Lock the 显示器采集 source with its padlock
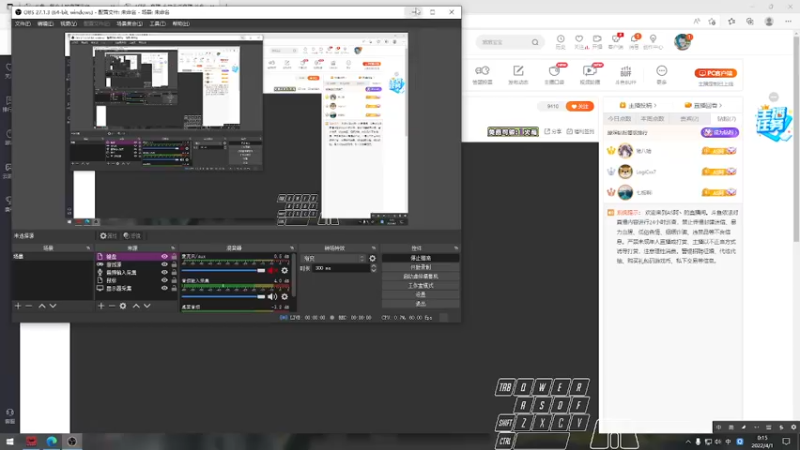 [174, 288]
